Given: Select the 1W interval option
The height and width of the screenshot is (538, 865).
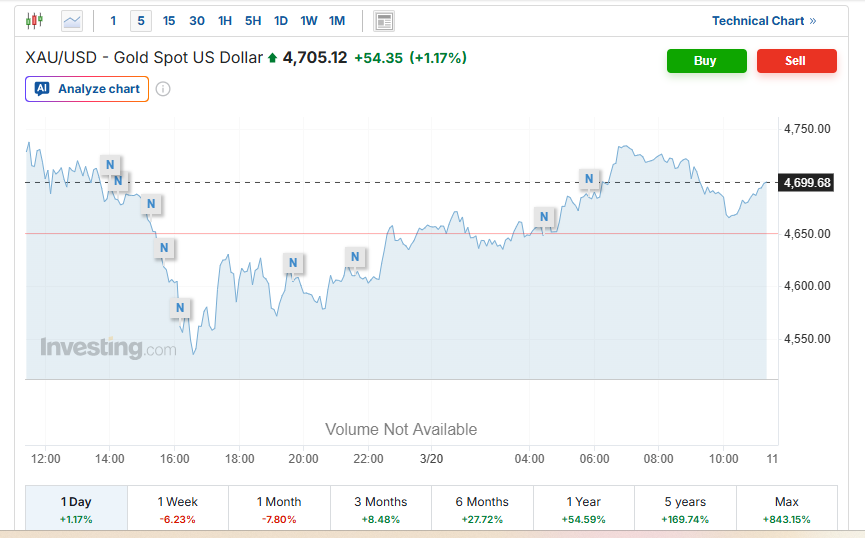Looking at the screenshot, I should (x=309, y=21).
